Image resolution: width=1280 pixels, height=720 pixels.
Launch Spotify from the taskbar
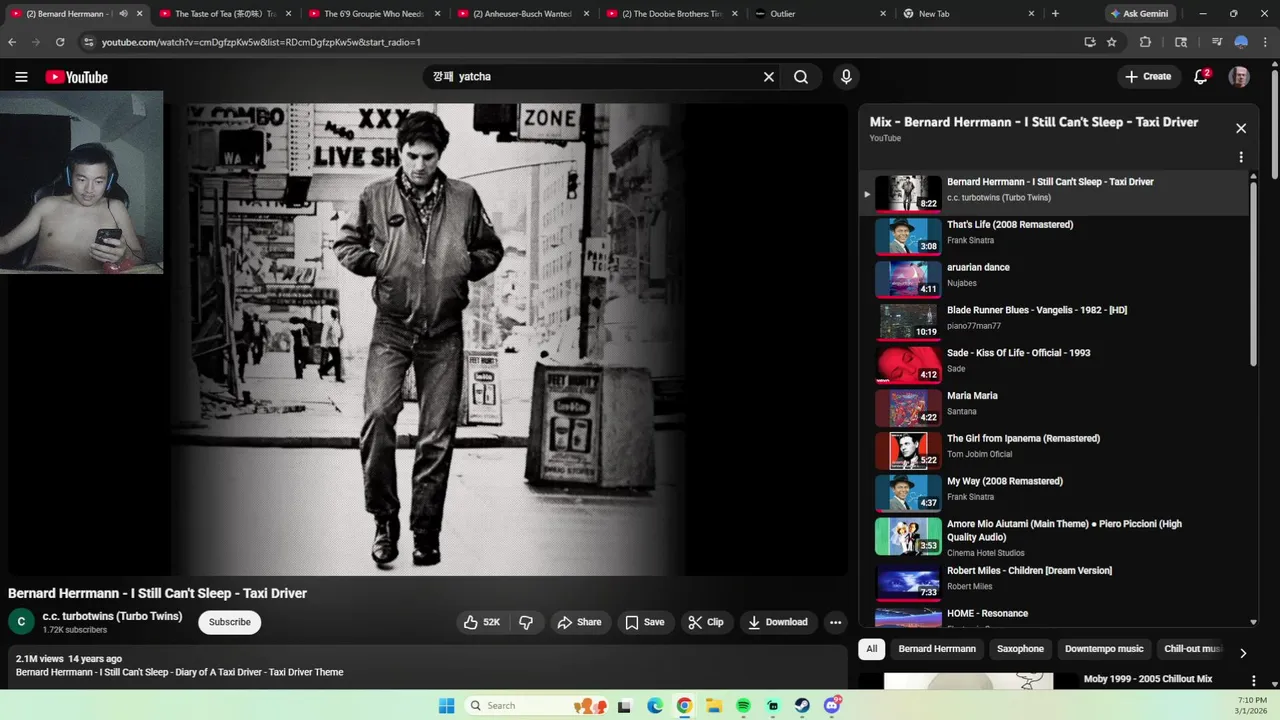pyautogui.click(x=743, y=705)
